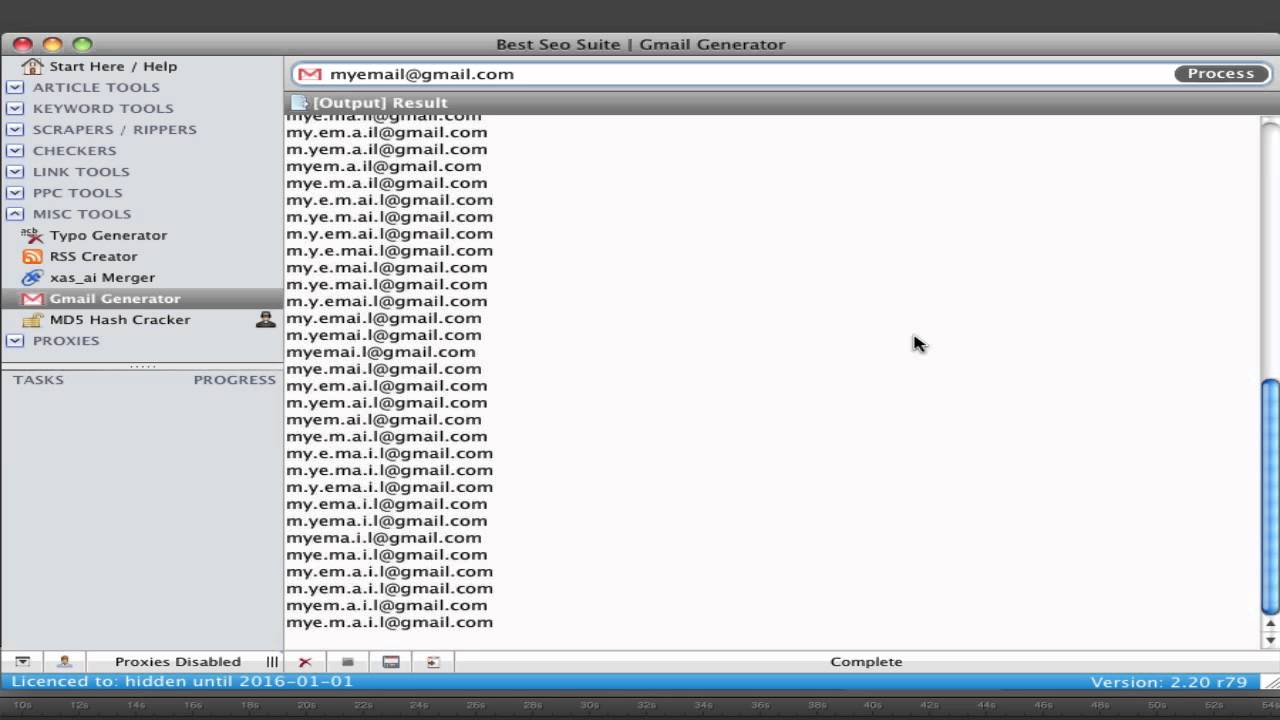
Task: Select the result m.y.e.mai.l@gmail.com
Action: pyautogui.click(x=389, y=250)
